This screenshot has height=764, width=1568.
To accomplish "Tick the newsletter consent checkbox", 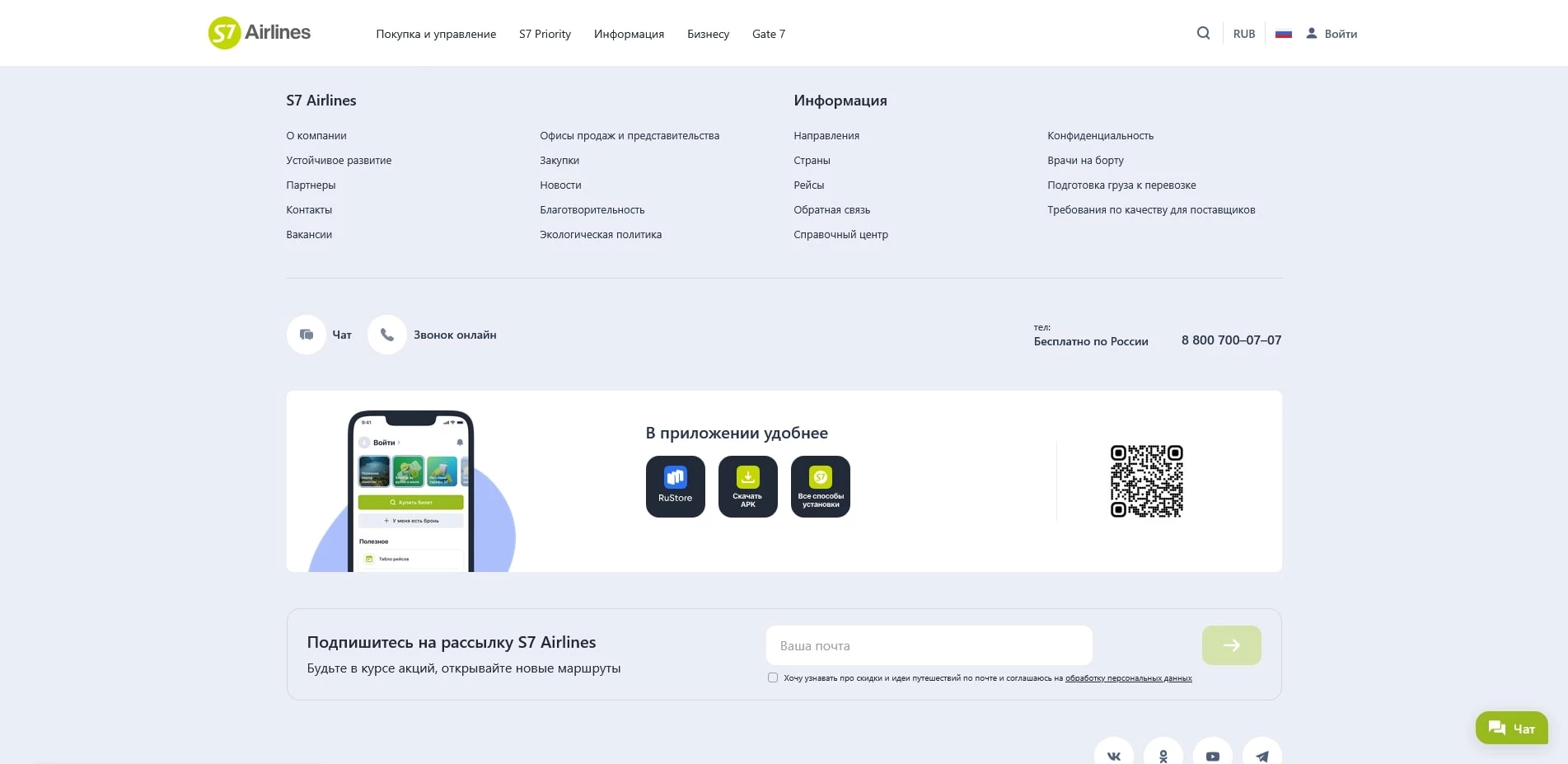I will (x=773, y=677).
